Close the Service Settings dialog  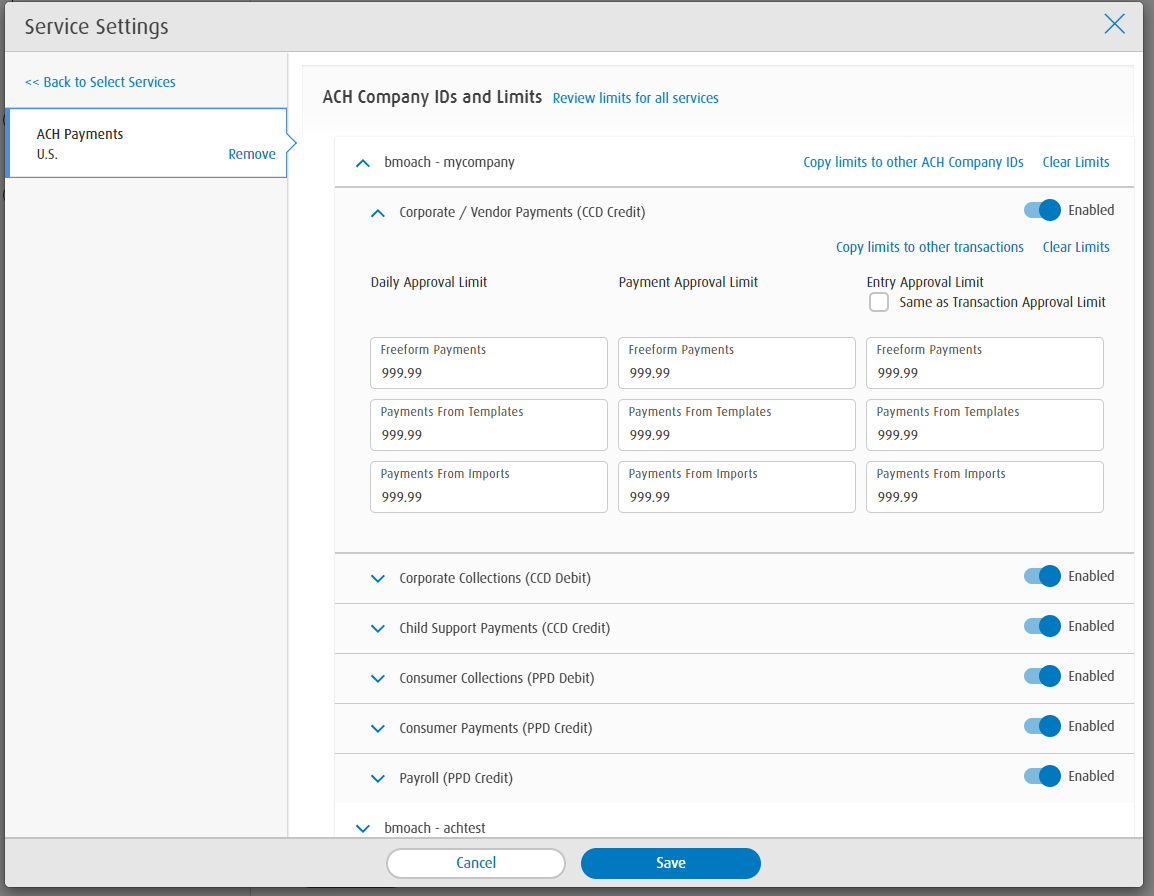coord(1114,24)
